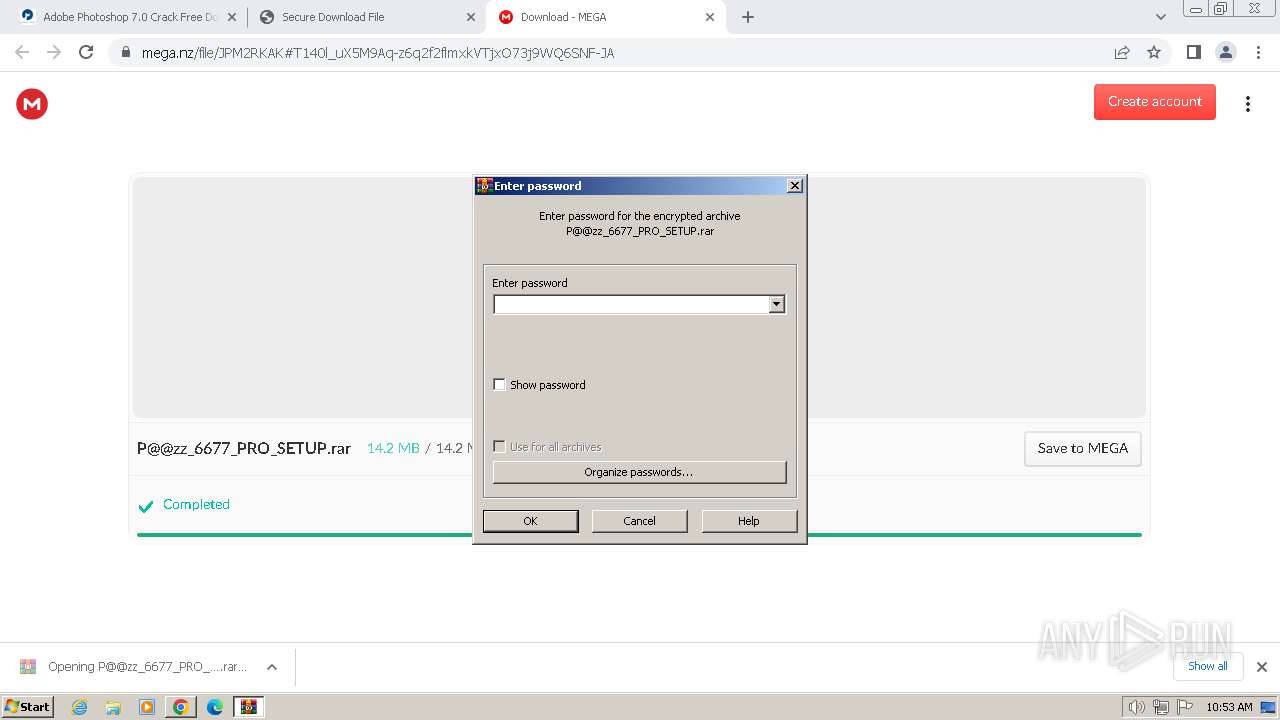Click the browser back arrow
This screenshot has width=1280, height=720.
[22, 52]
